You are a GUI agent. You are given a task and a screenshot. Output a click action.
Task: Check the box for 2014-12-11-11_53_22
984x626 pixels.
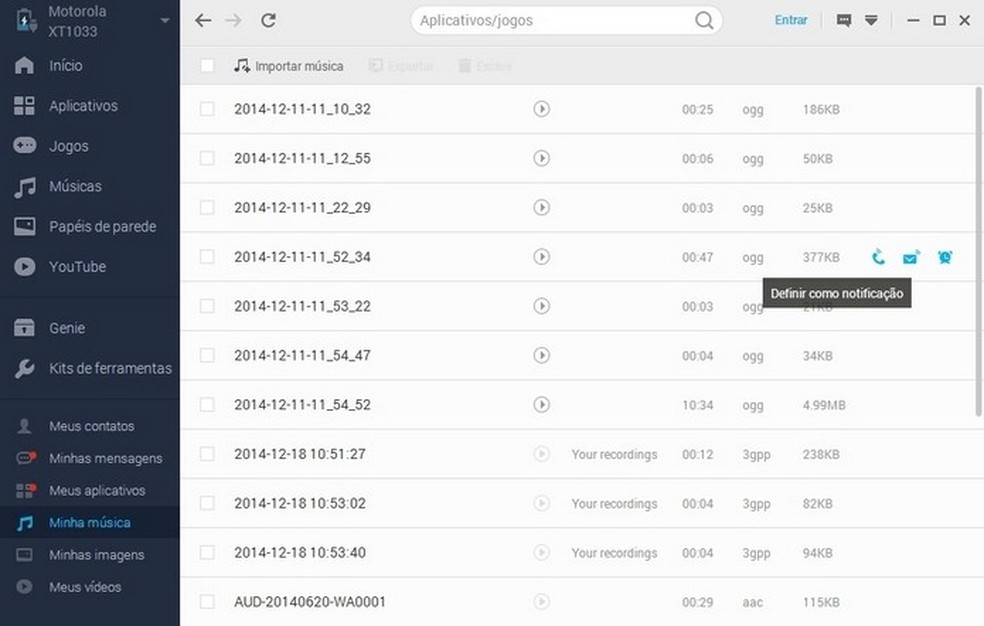point(207,306)
